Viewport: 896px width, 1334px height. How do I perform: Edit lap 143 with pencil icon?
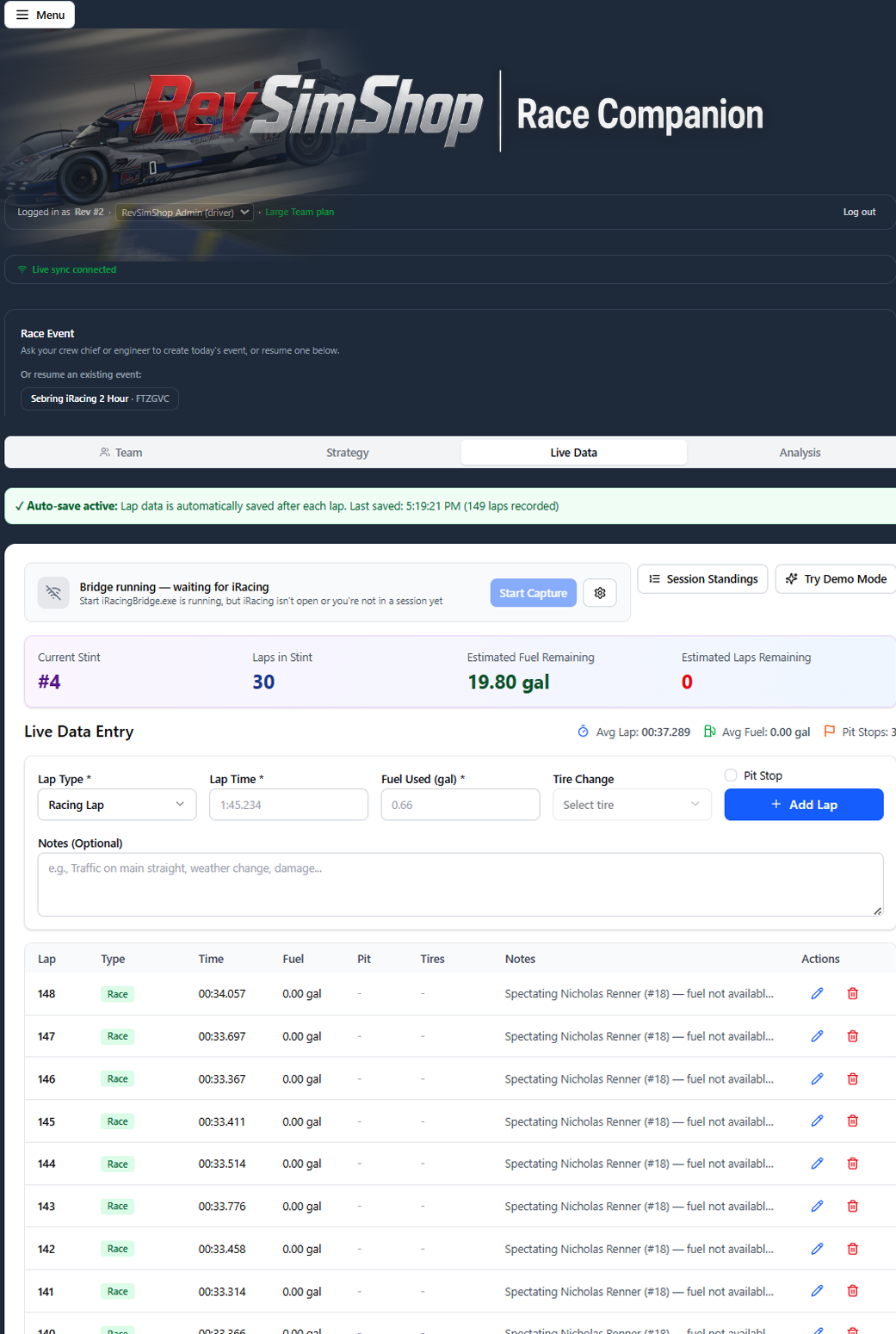point(817,1206)
